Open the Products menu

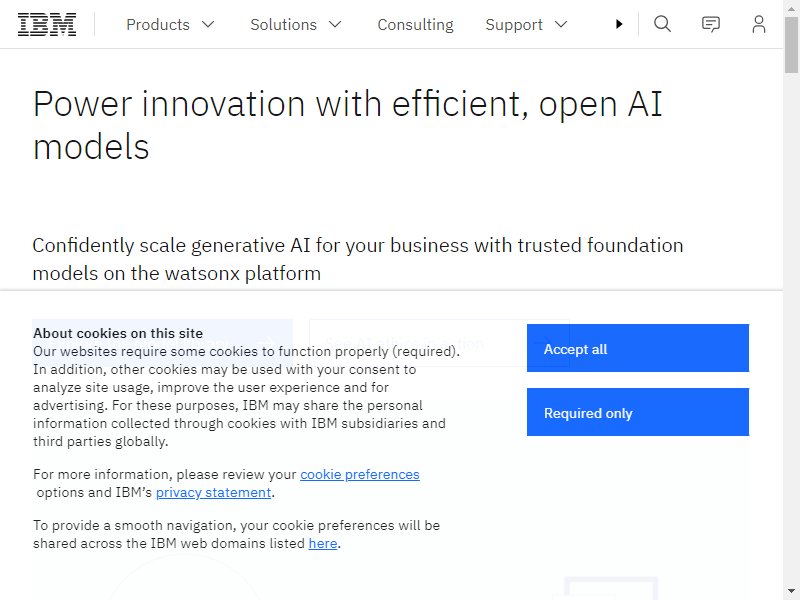point(170,24)
